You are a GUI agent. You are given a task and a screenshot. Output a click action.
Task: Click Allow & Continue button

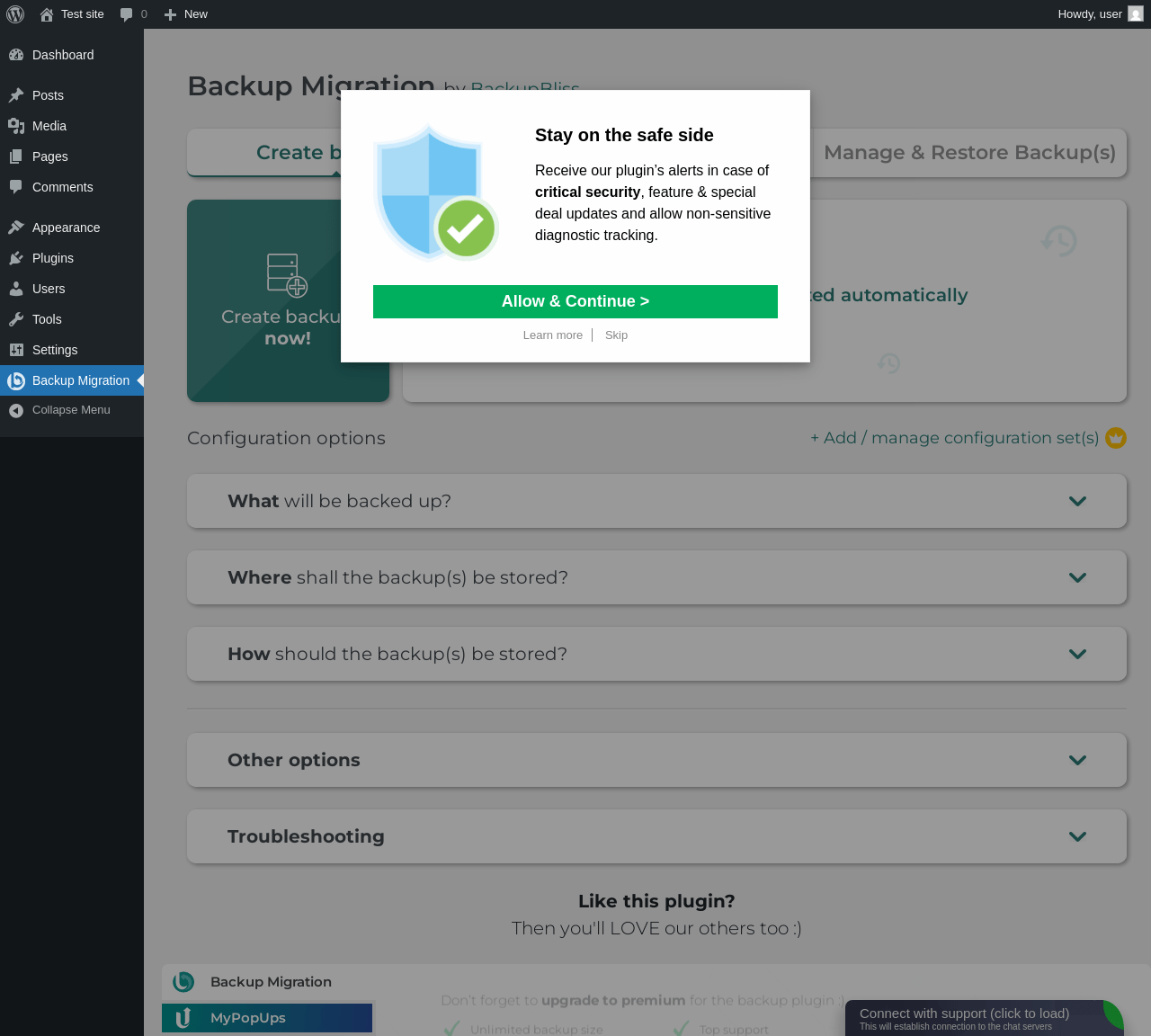pos(575,301)
